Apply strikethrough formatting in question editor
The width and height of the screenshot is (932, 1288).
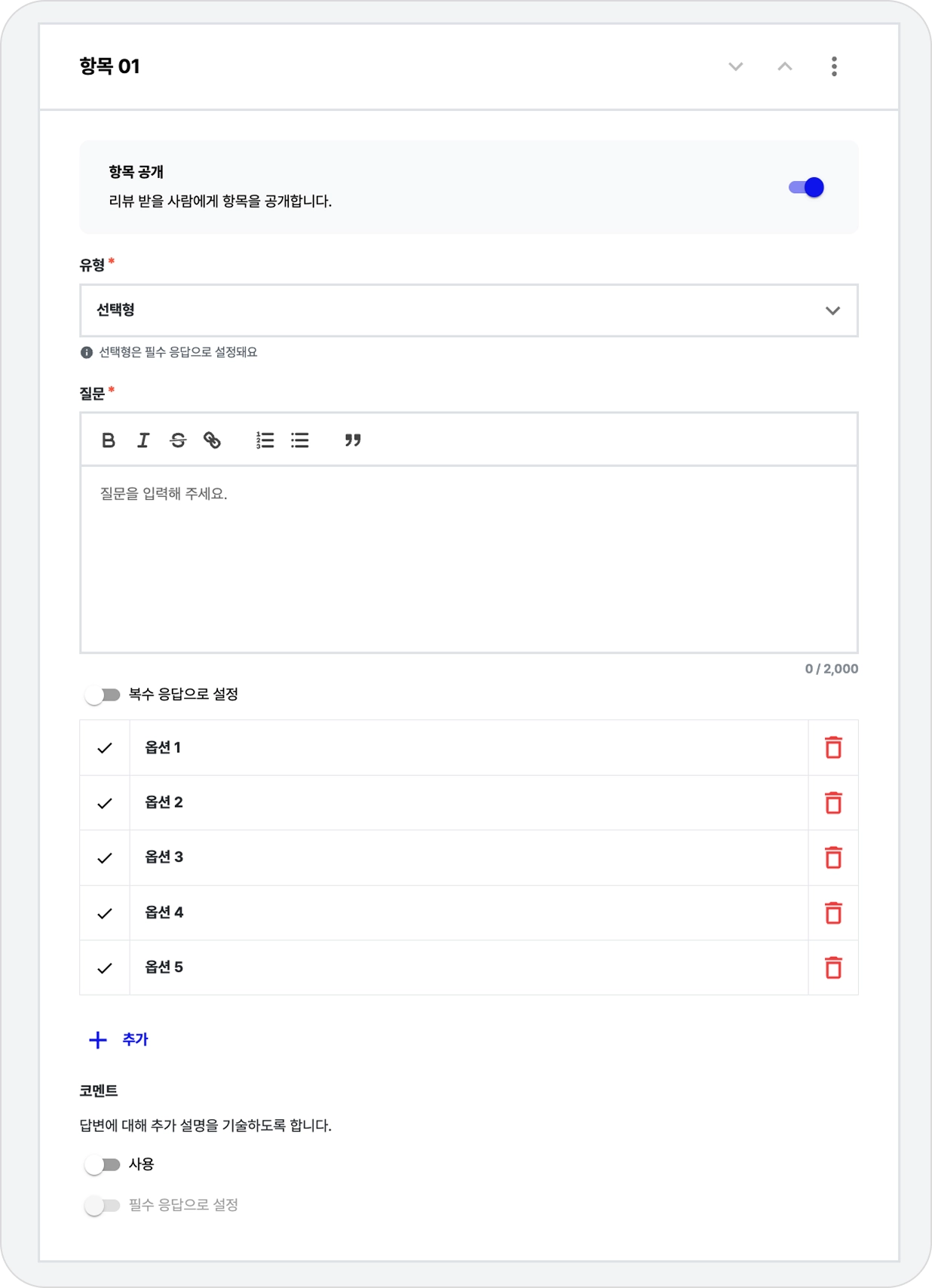(x=178, y=440)
